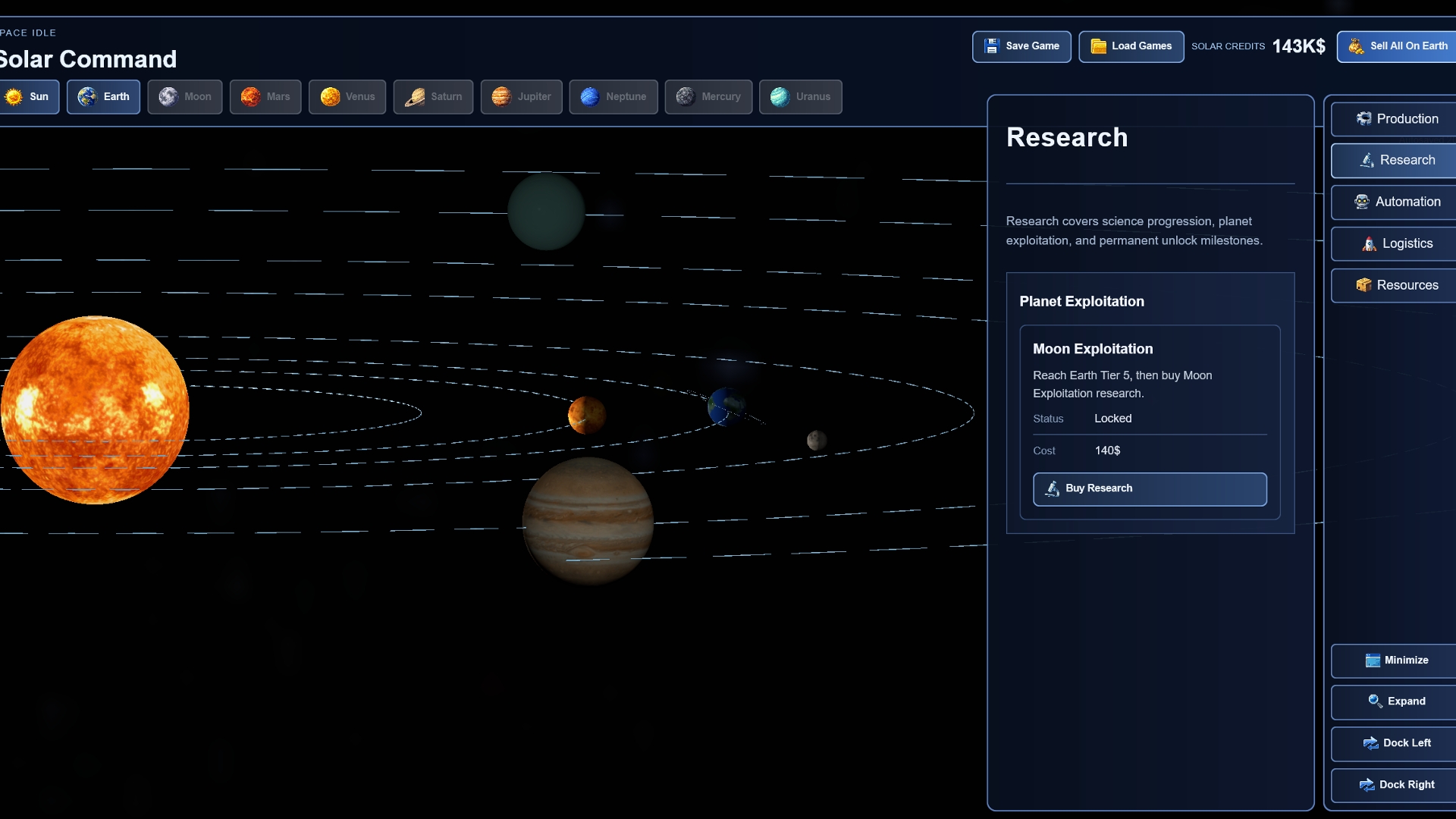1456x819 pixels.
Task: Select the Neptune planet icon
Action: [590, 97]
